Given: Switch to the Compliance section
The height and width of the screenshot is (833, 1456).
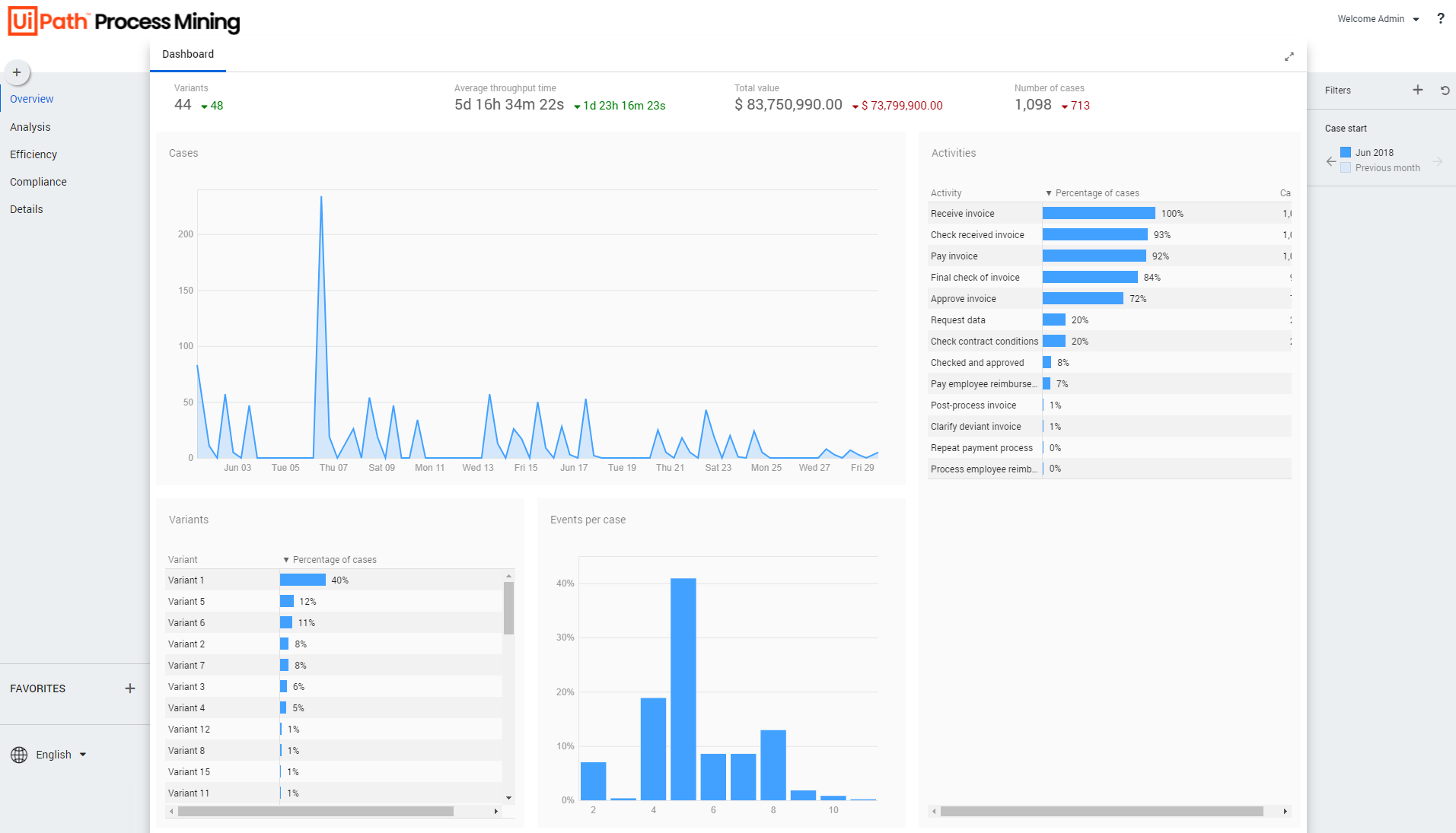Looking at the screenshot, I should (38, 182).
